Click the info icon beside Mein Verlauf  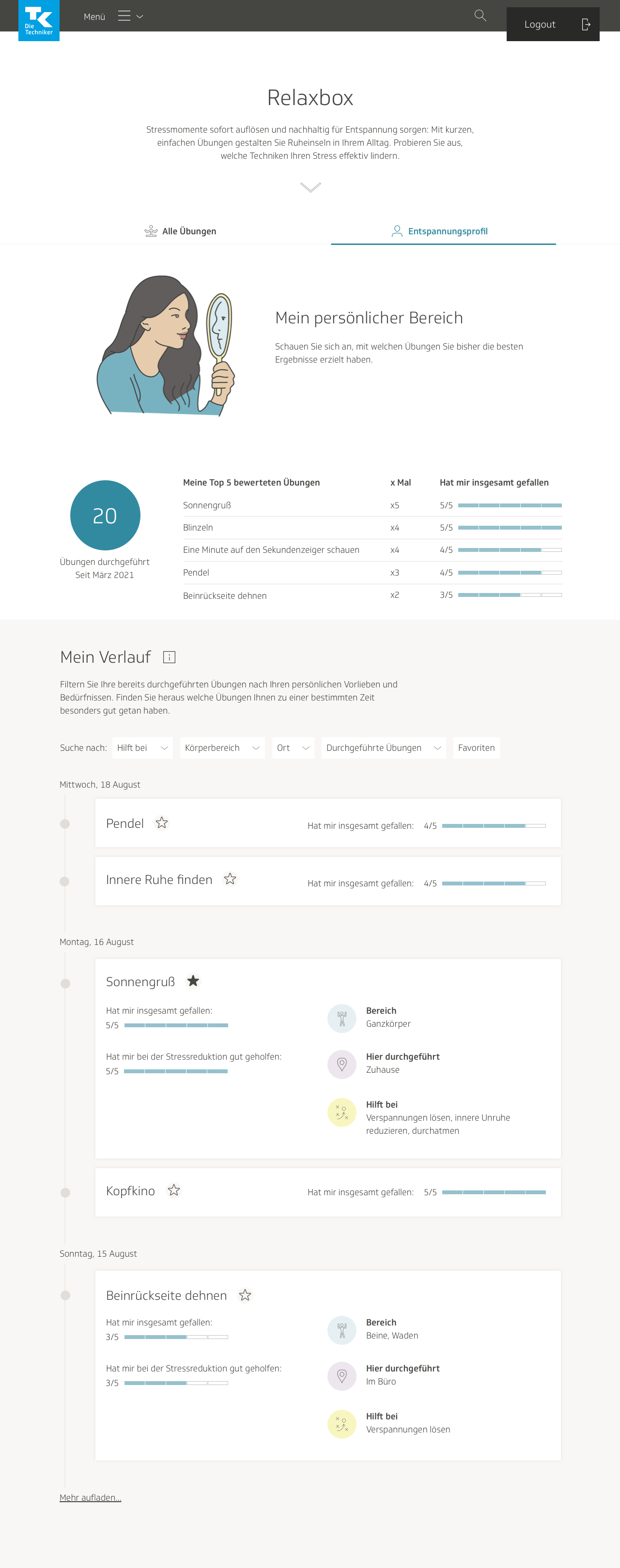[x=170, y=657]
